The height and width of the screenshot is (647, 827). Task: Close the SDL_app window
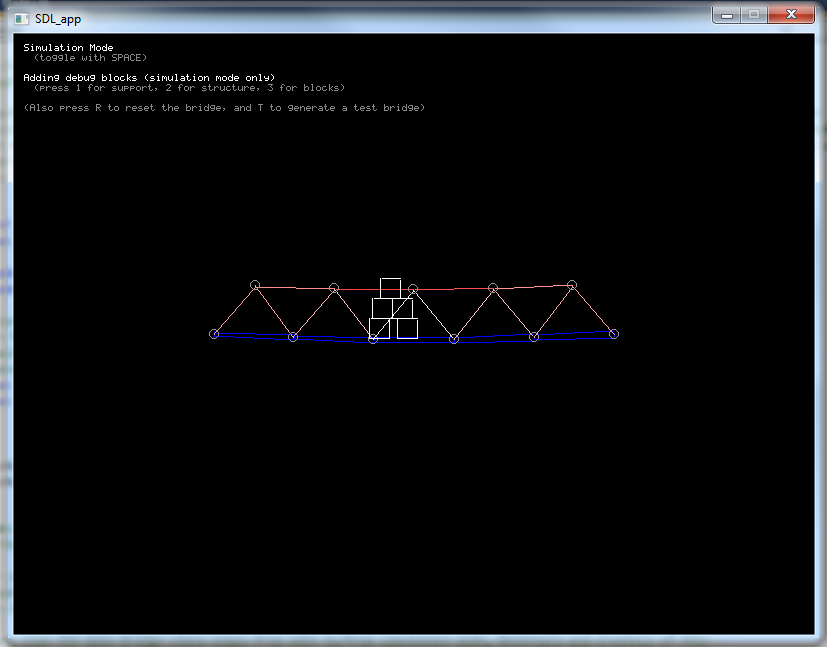[x=791, y=15]
